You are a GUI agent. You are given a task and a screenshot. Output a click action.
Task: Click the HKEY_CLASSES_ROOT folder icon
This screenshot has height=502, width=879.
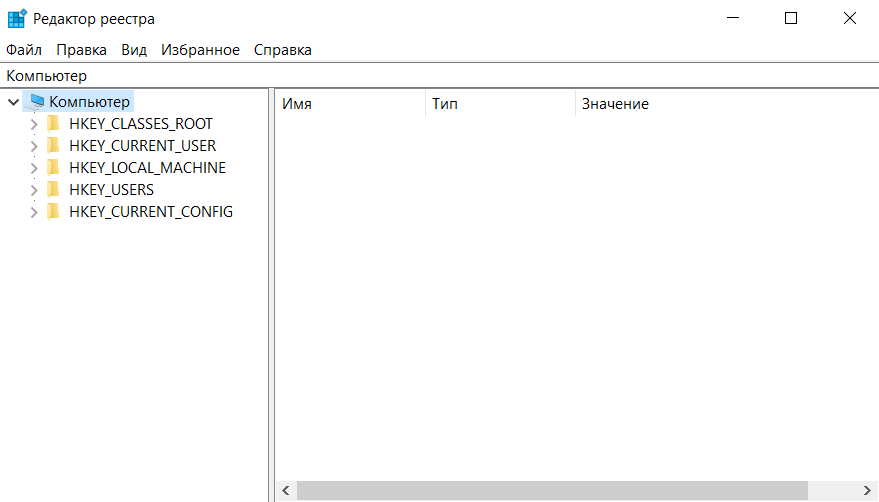tap(54, 124)
